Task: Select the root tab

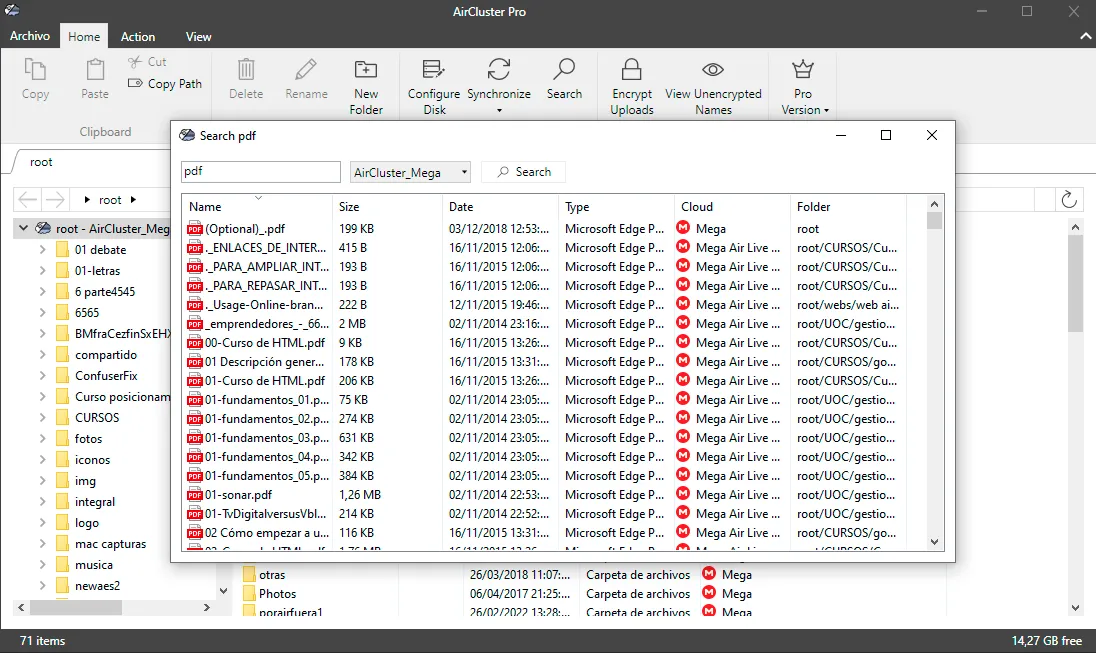Action: tap(41, 162)
